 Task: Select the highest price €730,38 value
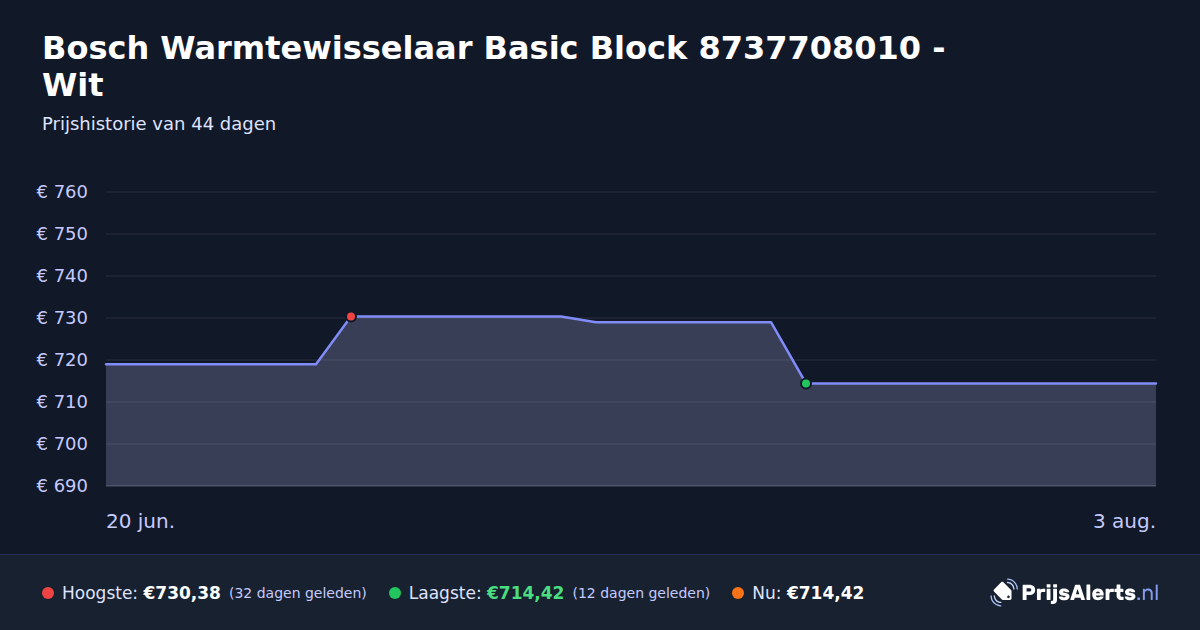(x=182, y=593)
